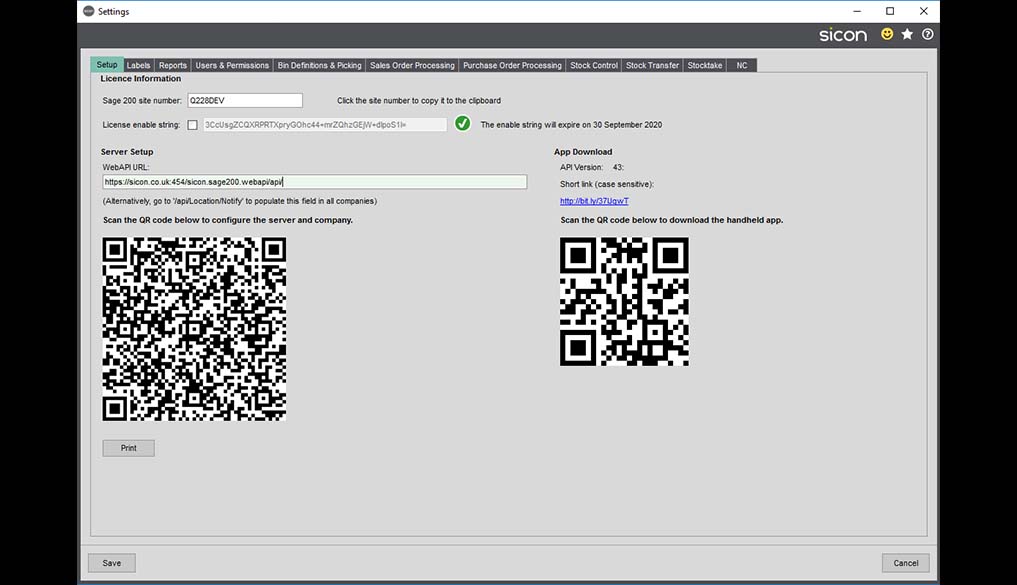Open the Sales Order Processing tab
1017x585 pixels.
coord(412,66)
